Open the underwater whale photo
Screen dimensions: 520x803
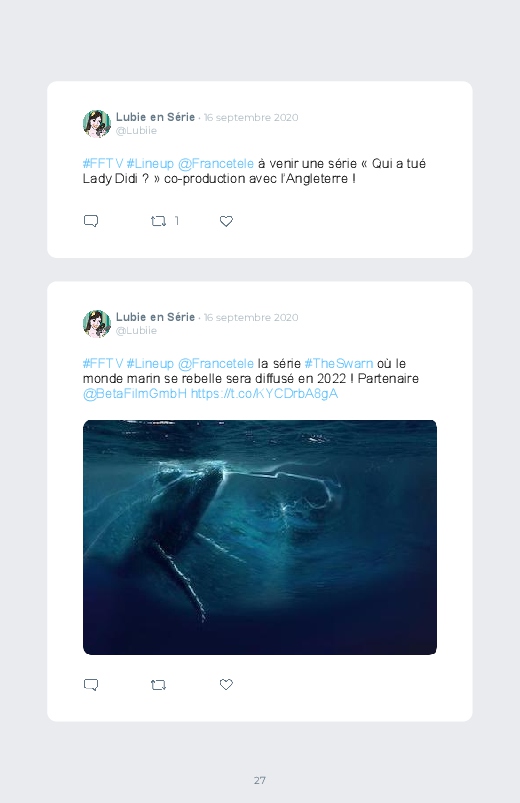260,537
